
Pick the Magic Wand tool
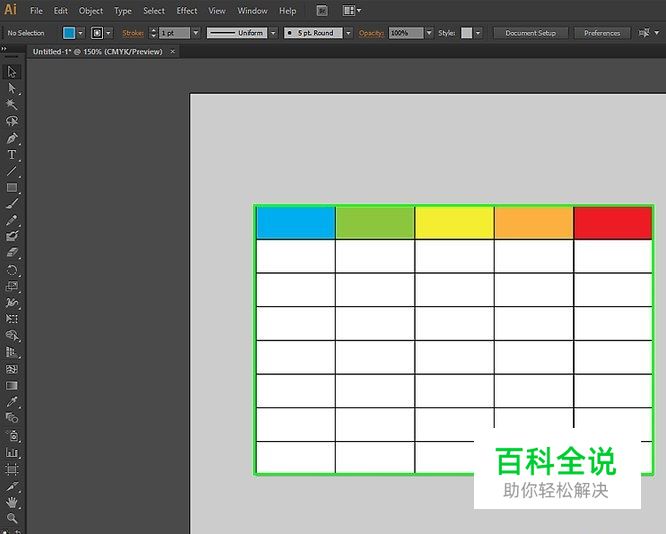[x=12, y=105]
